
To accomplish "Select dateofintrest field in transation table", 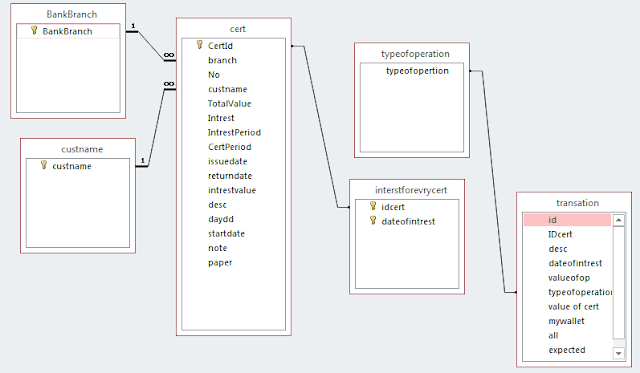I will tap(575, 263).
